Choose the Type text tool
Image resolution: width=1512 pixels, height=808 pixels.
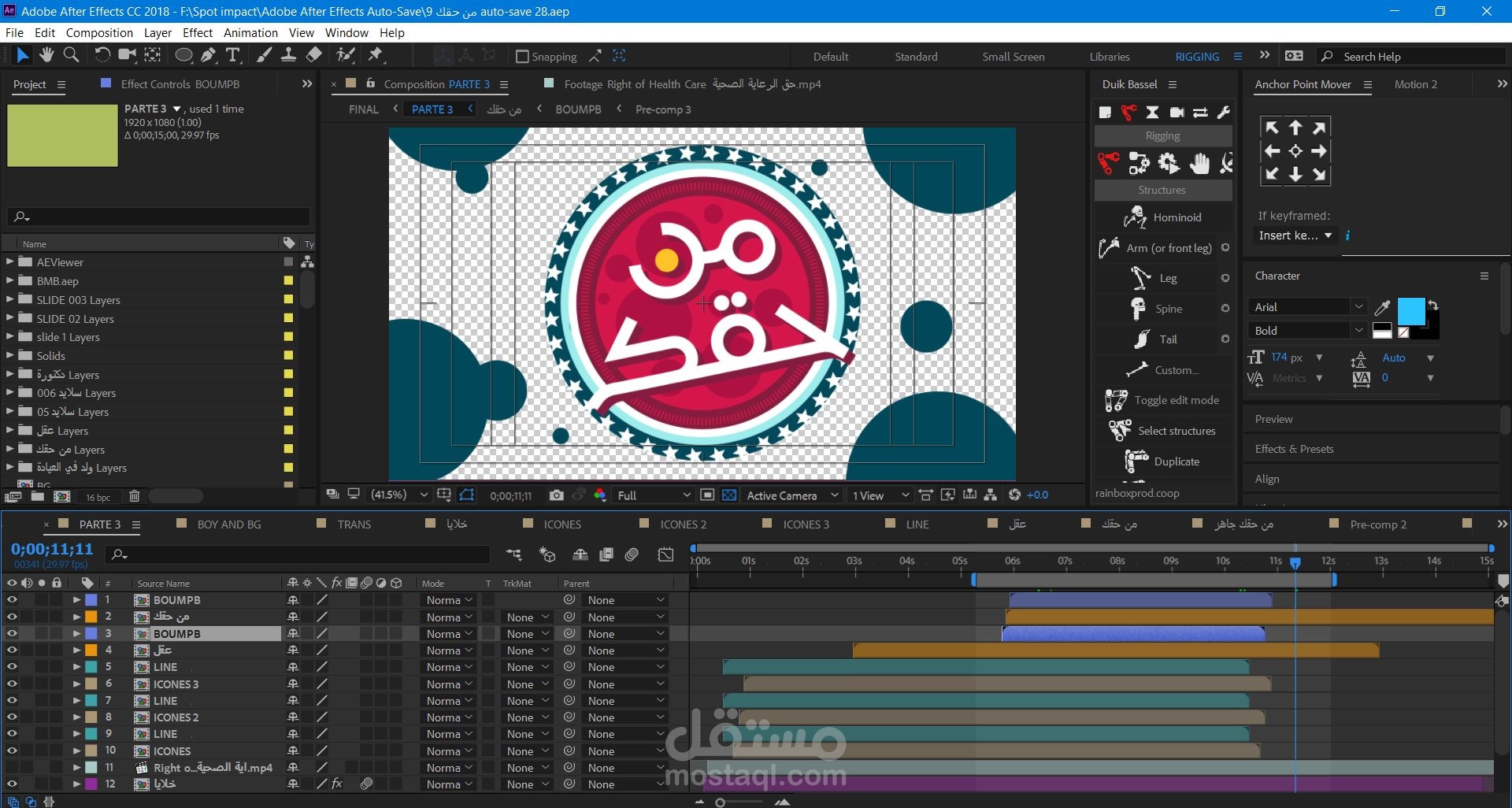(233, 54)
